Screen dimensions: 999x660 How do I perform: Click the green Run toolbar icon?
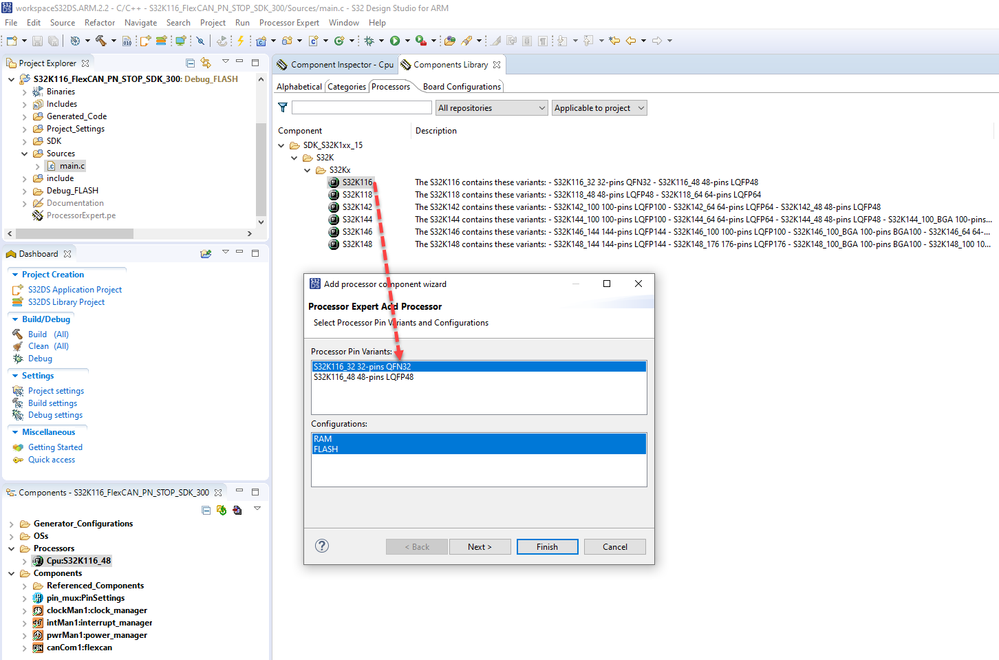395,41
